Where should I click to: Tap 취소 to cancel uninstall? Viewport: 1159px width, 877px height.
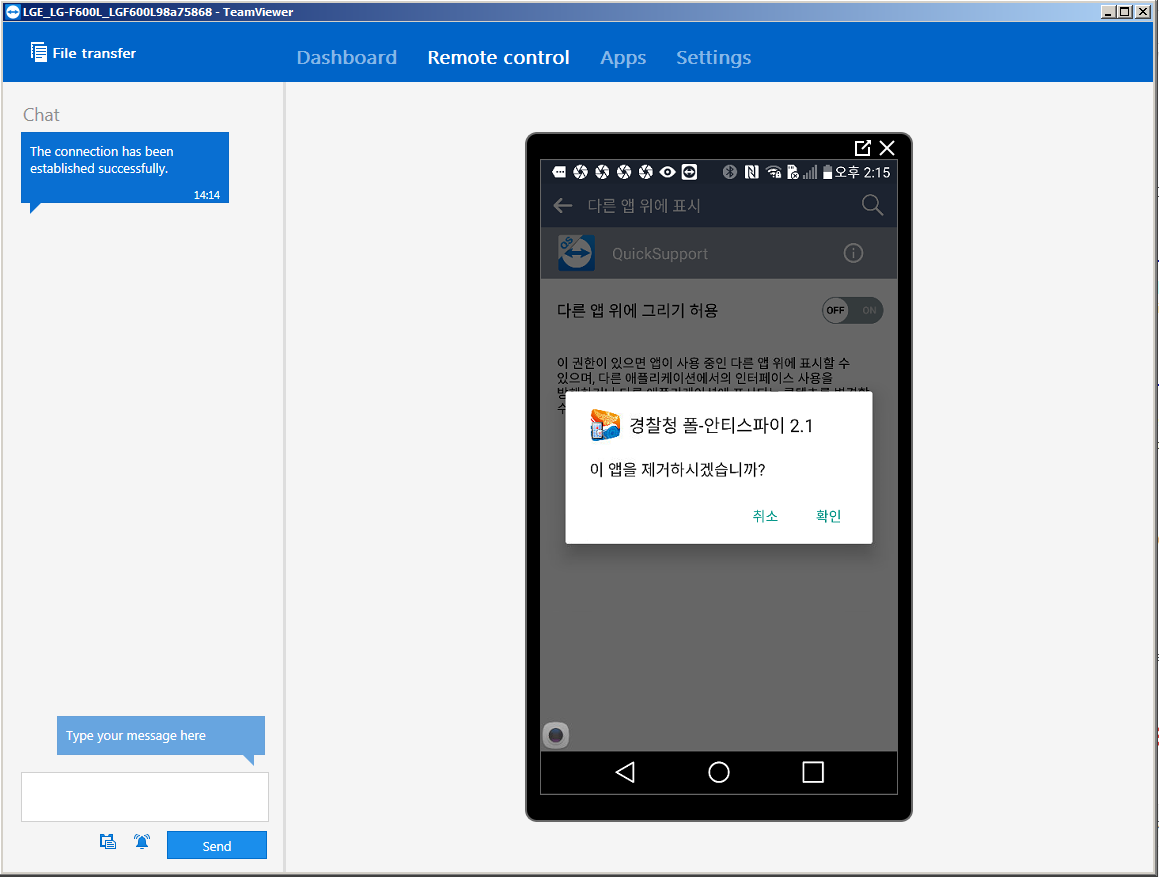pyautogui.click(x=765, y=516)
